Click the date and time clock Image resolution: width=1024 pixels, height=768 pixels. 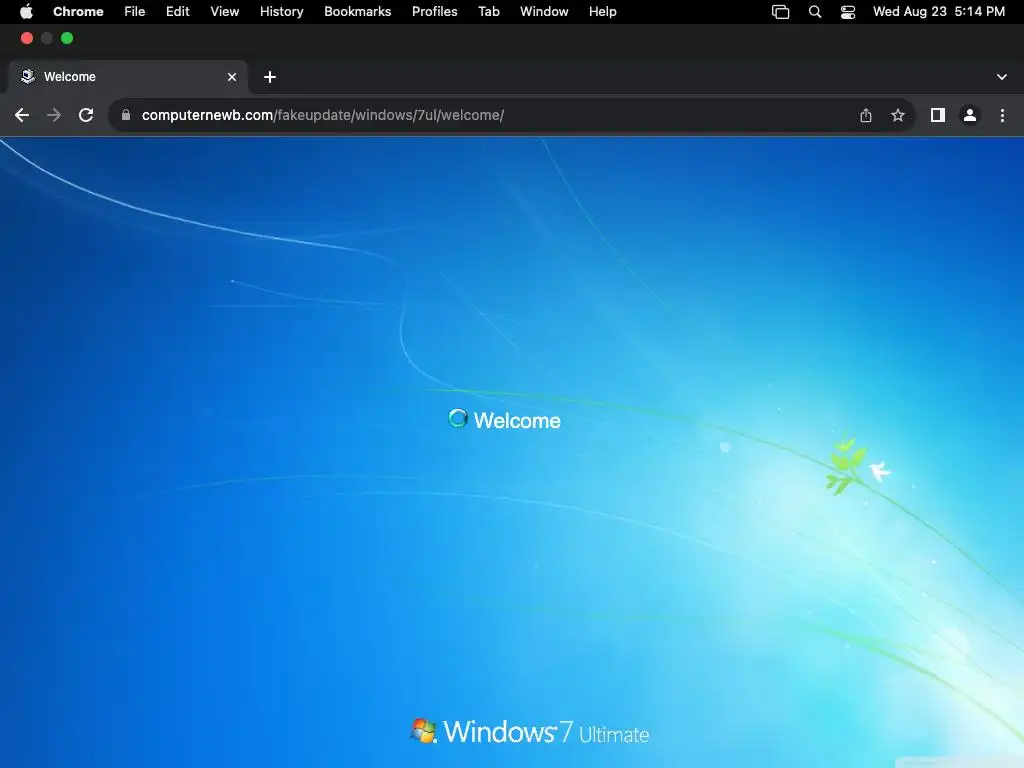(x=939, y=12)
